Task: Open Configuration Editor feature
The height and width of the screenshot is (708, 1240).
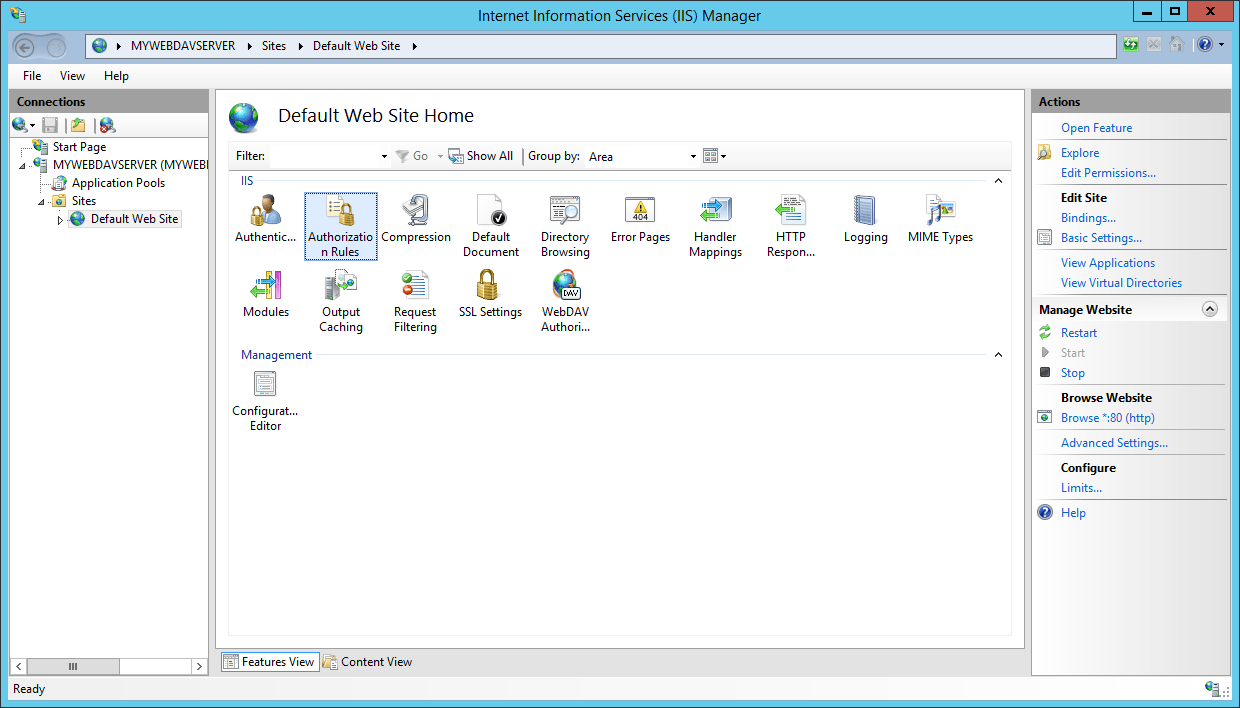Action: coord(265,400)
